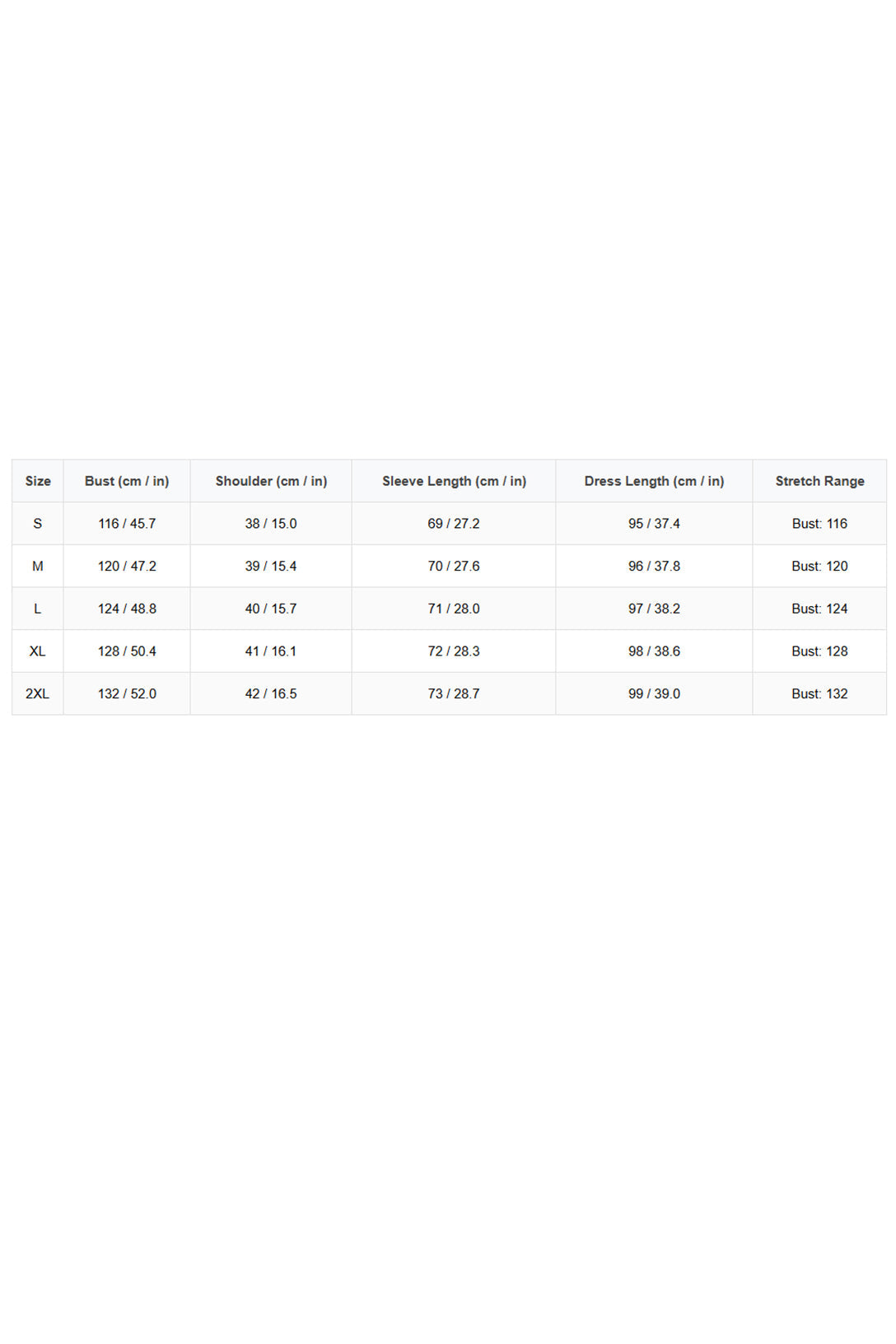
Task: Click the 2XL size cell
Action: coord(38,694)
